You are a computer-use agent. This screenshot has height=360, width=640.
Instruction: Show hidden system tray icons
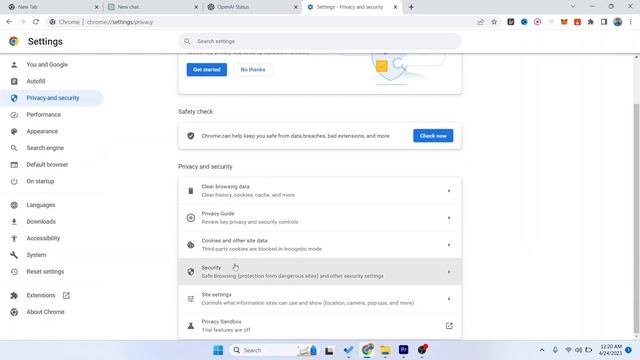coord(542,350)
